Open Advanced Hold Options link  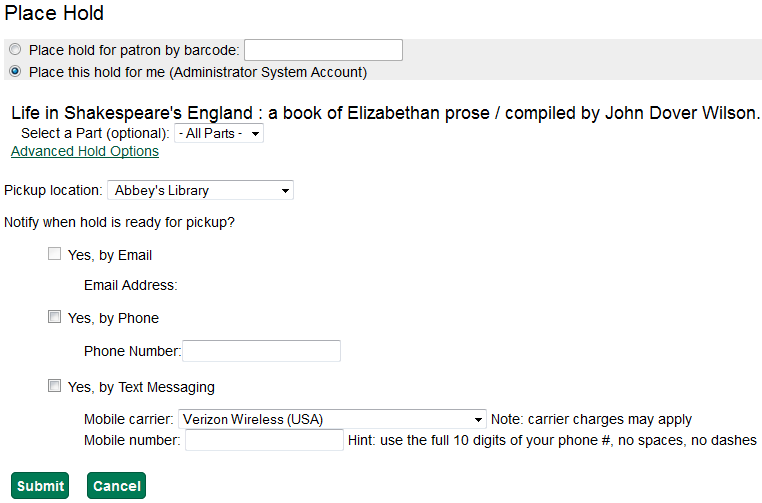tap(85, 151)
